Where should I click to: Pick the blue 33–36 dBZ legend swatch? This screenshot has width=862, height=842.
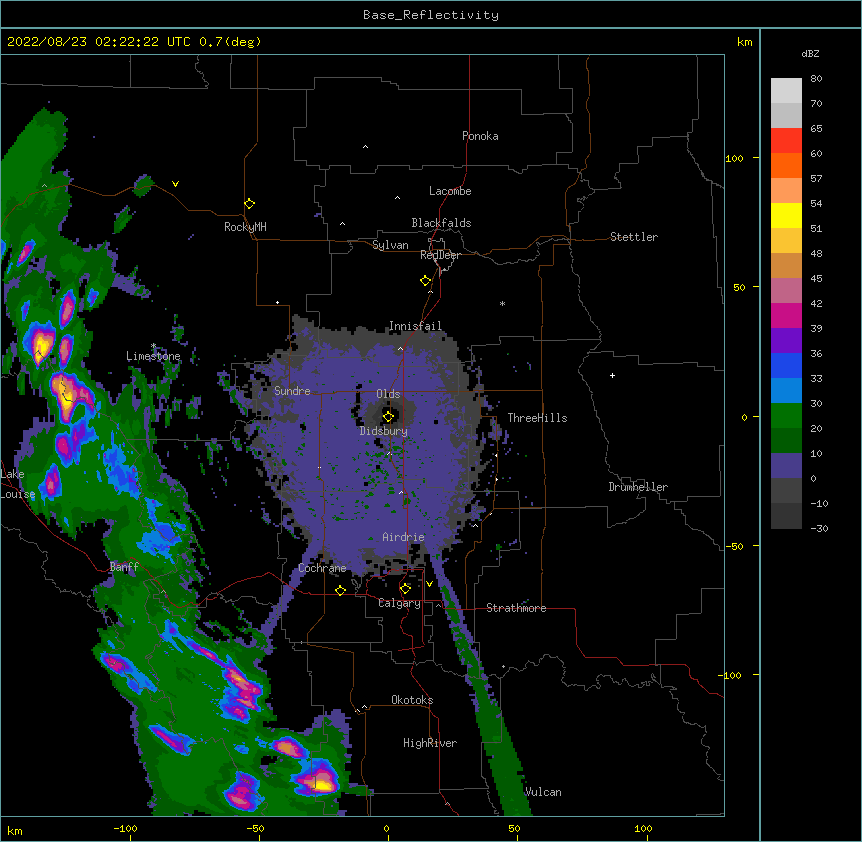[786, 365]
